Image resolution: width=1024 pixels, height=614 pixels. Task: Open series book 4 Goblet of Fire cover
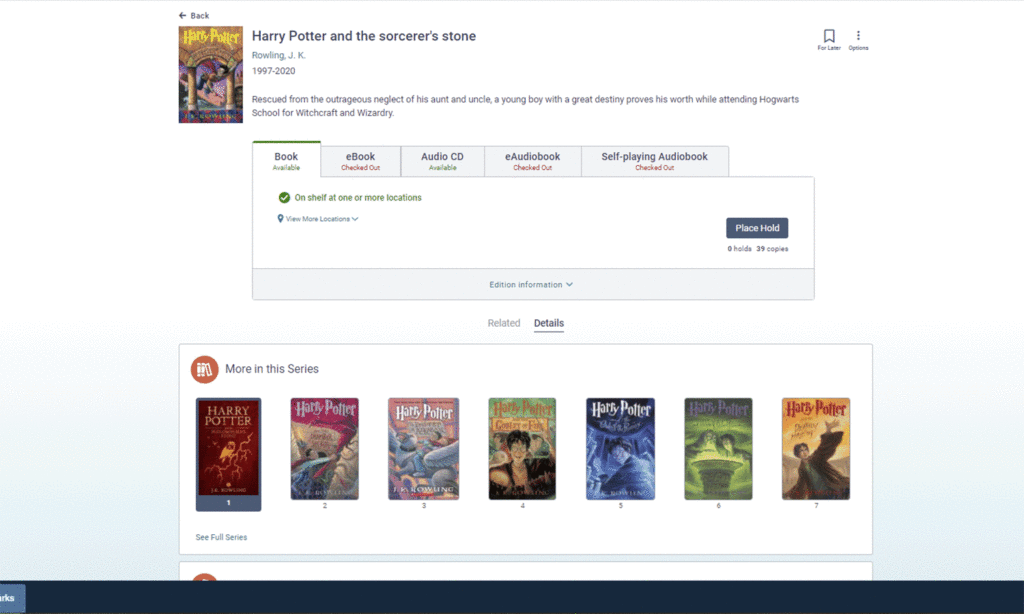click(x=522, y=449)
